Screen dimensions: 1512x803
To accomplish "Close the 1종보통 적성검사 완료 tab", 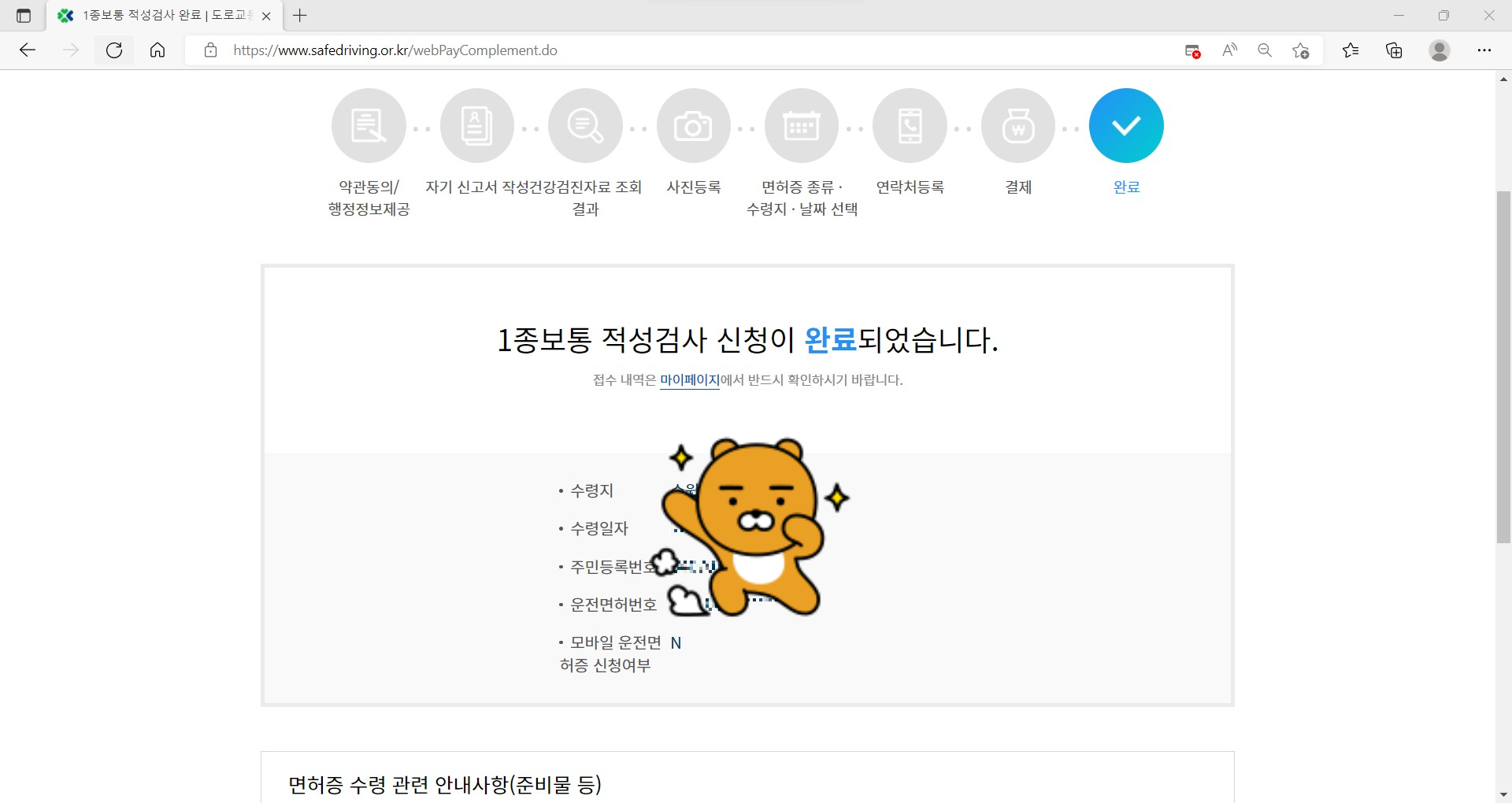I will pos(266,16).
